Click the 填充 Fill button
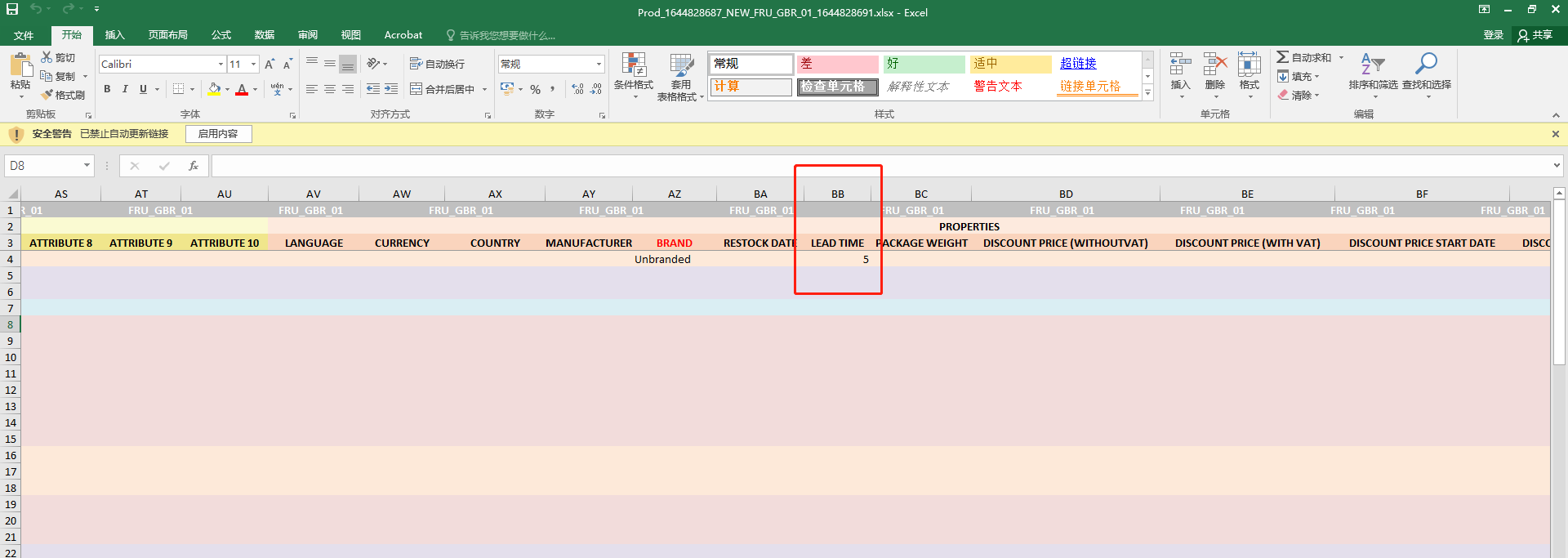The image size is (1568, 558). pos(1299,76)
